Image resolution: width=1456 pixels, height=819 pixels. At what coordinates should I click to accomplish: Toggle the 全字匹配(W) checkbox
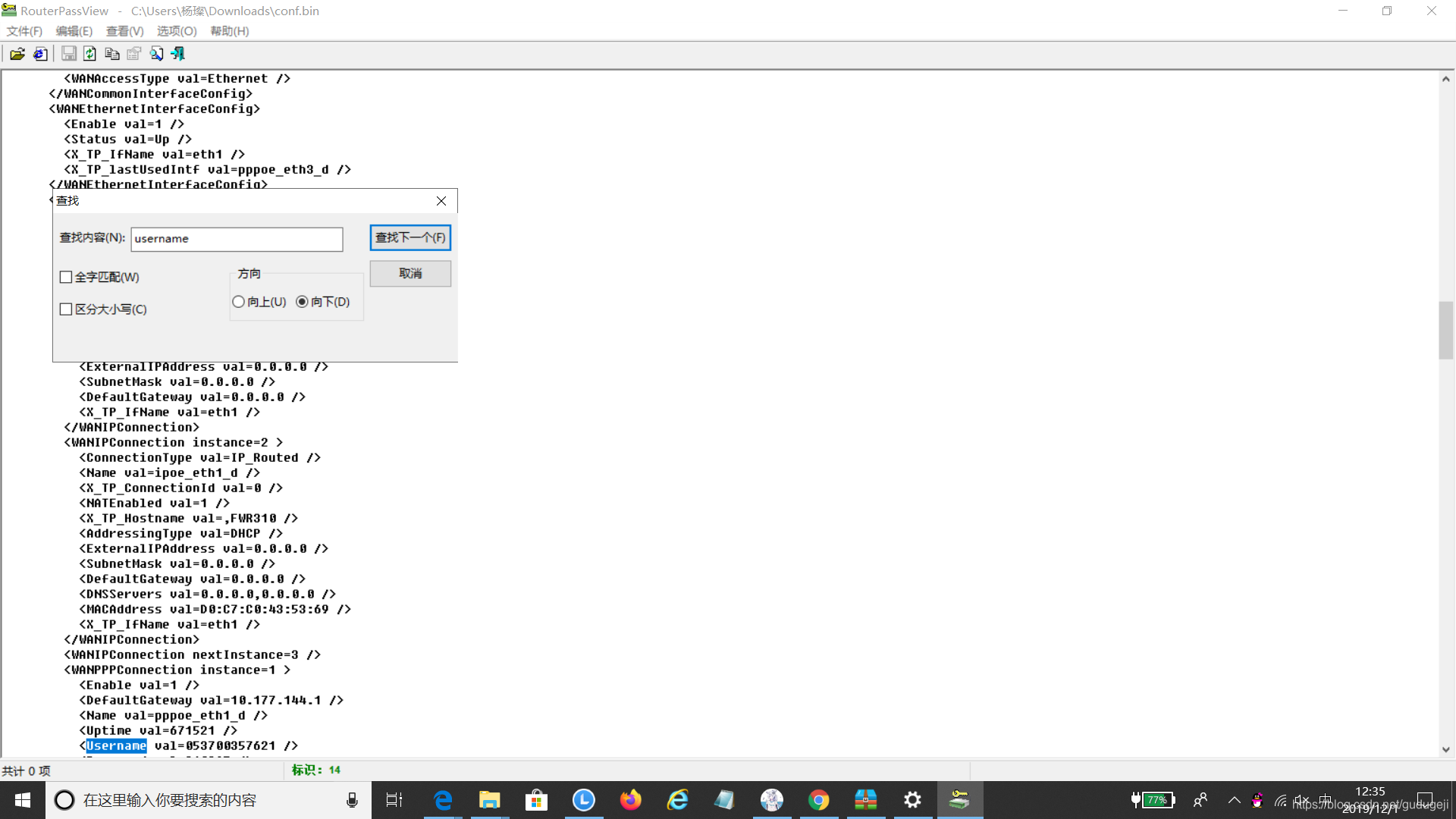click(x=66, y=277)
